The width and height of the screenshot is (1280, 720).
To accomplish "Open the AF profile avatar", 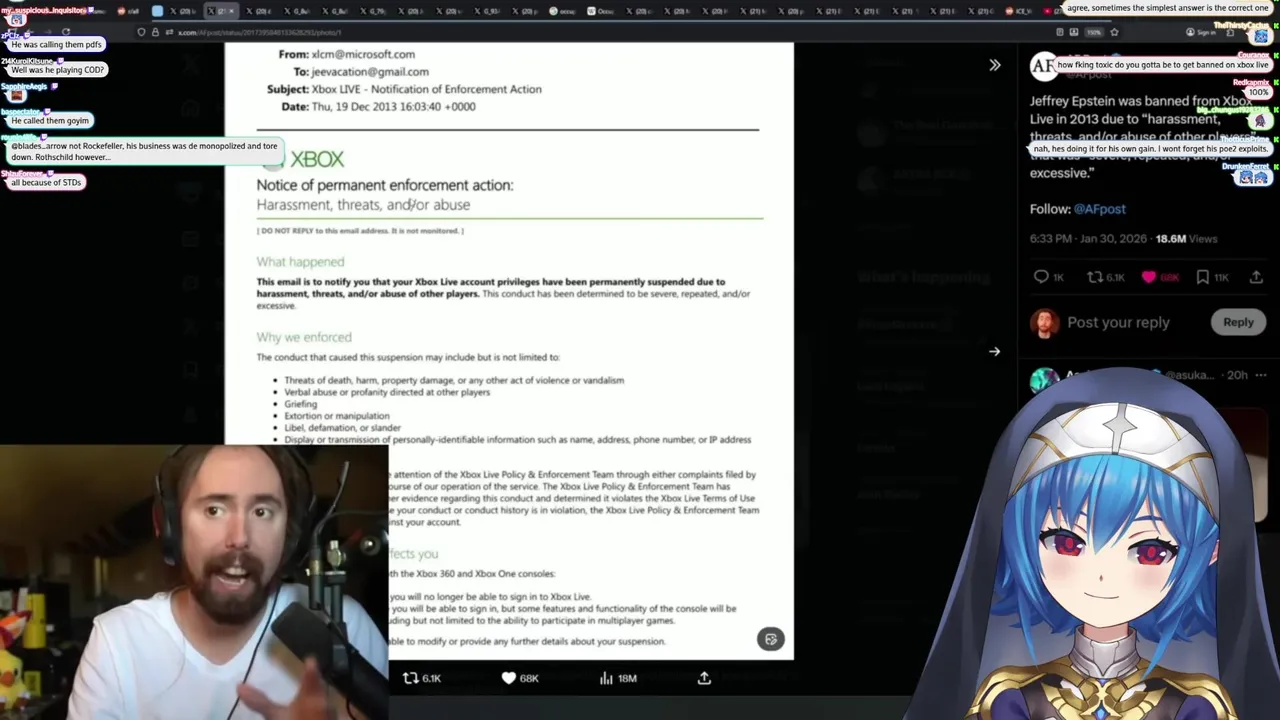I will point(1044,66).
